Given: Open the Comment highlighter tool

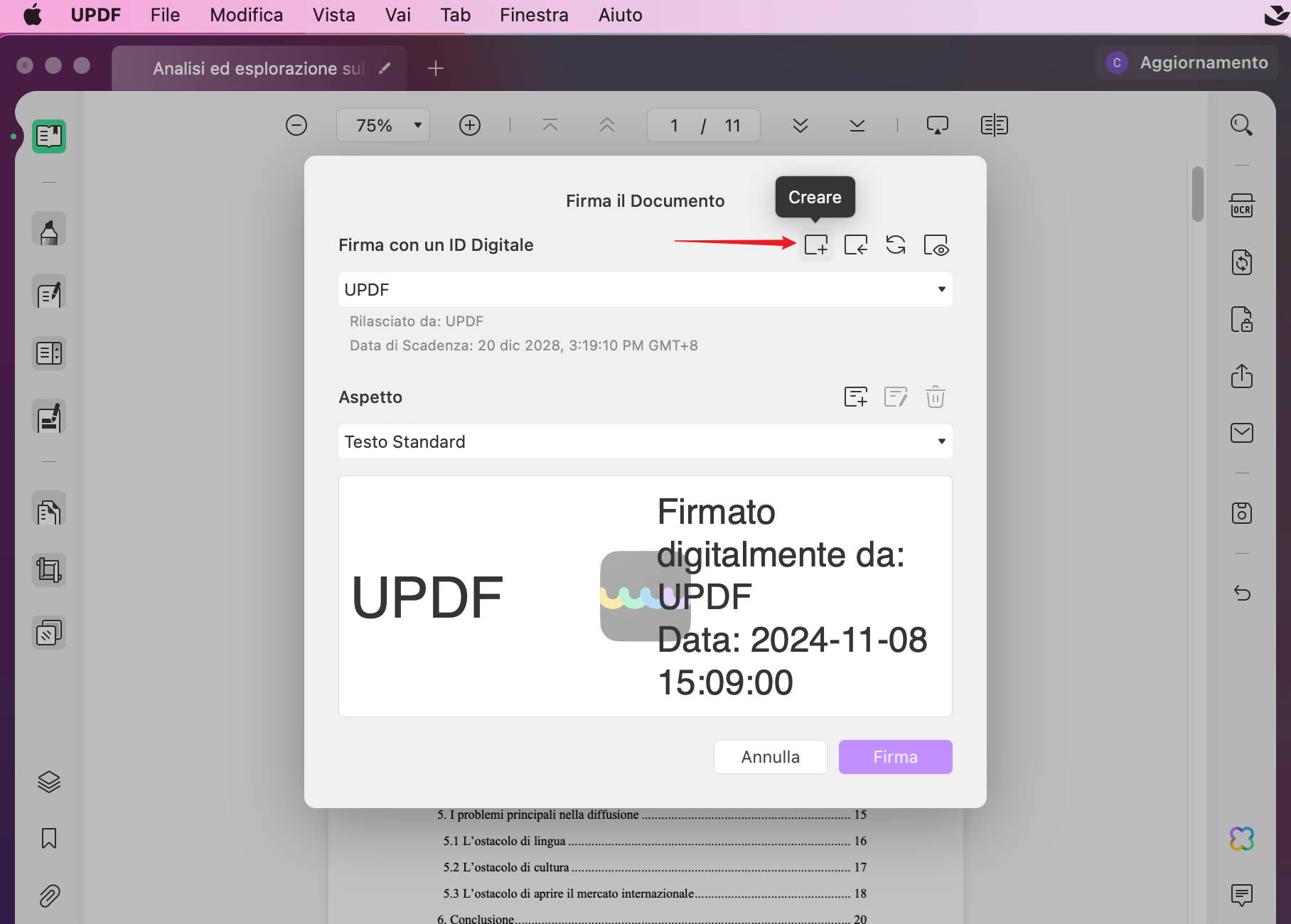Looking at the screenshot, I should point(49,229).
